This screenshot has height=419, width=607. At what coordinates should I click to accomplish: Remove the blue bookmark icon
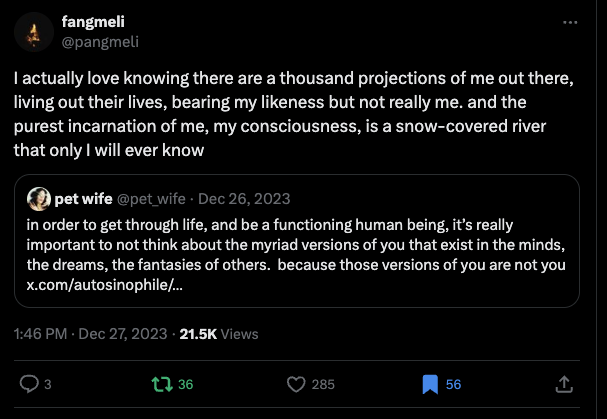430,385
